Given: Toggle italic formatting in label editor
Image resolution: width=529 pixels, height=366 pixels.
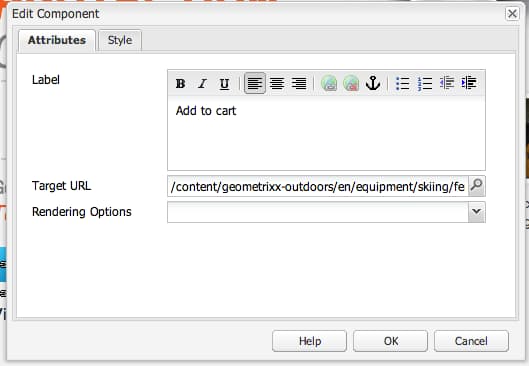Looking at the screenshot, I should (202, 83).
